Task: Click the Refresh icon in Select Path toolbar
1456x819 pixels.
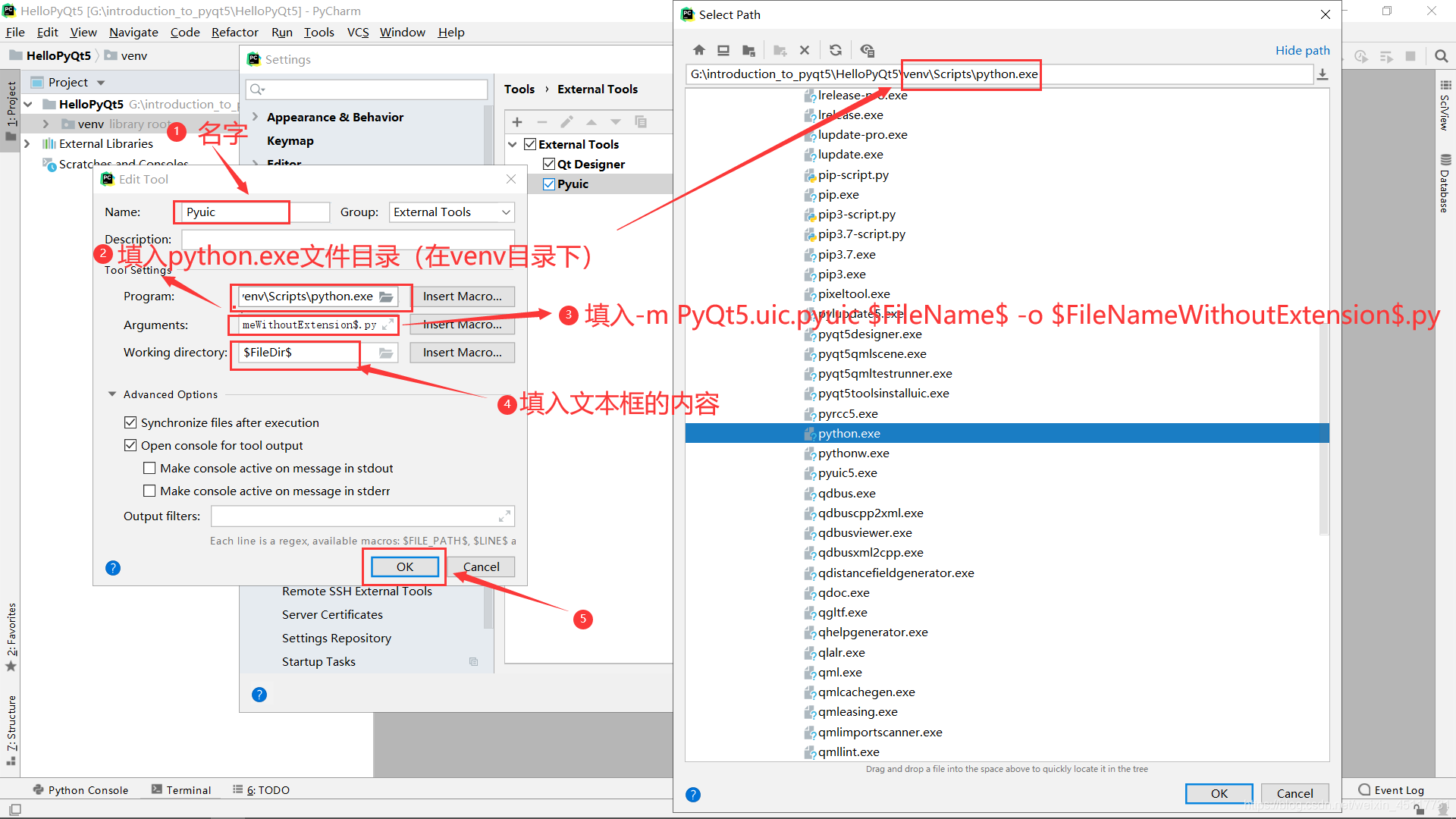Action: pyautogui.click(x=836, y=50)
